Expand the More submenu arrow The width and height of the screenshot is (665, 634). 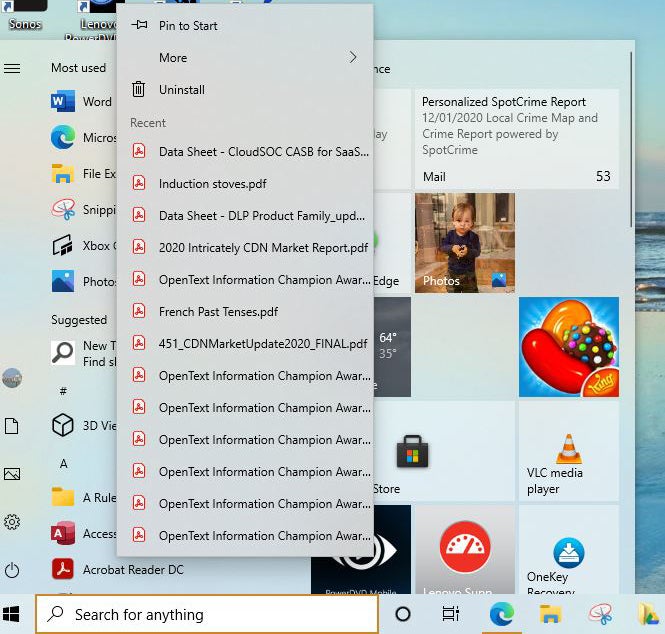click(x=353, y=57)
